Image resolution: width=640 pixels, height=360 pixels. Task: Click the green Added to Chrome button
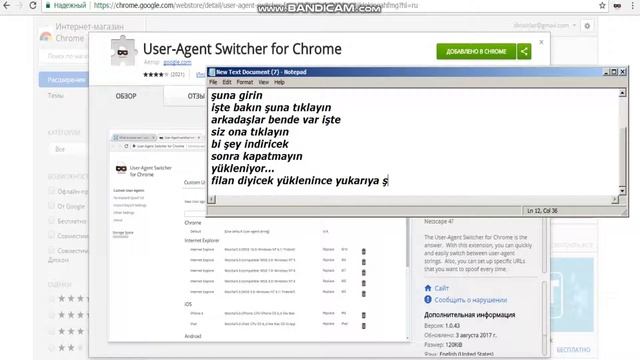pyautogui.click(x=476, y=51)
